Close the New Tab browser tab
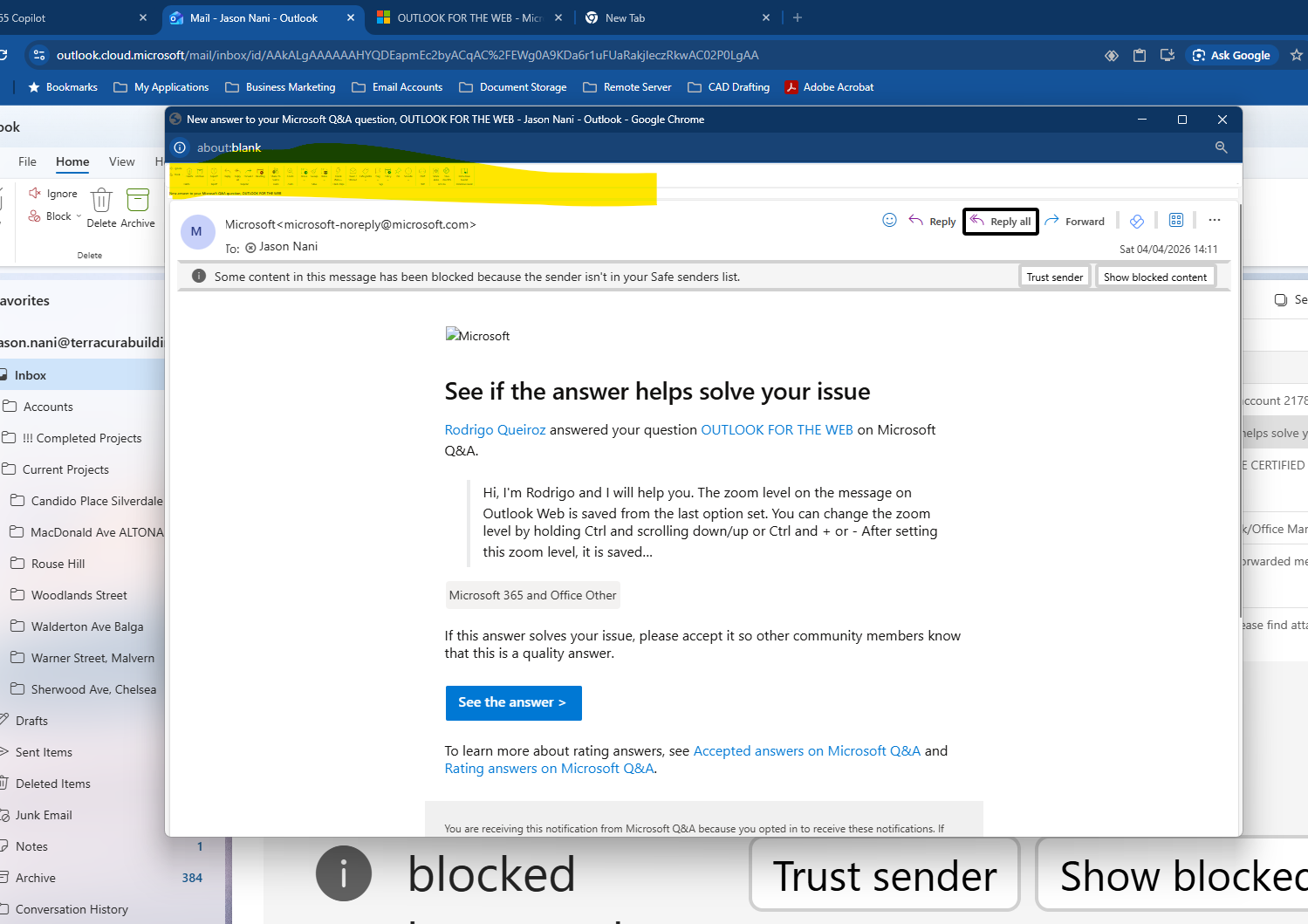Screen dimensions: 1308x924 pos(766,17)
